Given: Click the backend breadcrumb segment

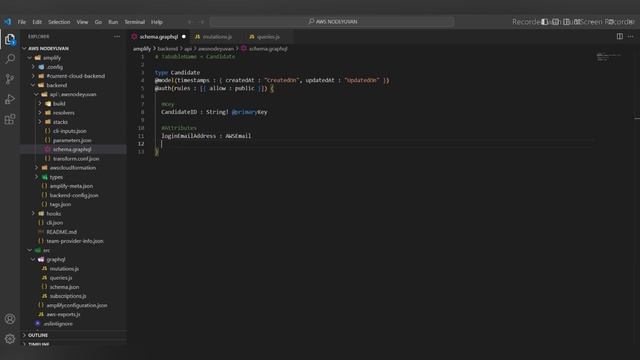Looking at the screenshot, I should [167, 49].
